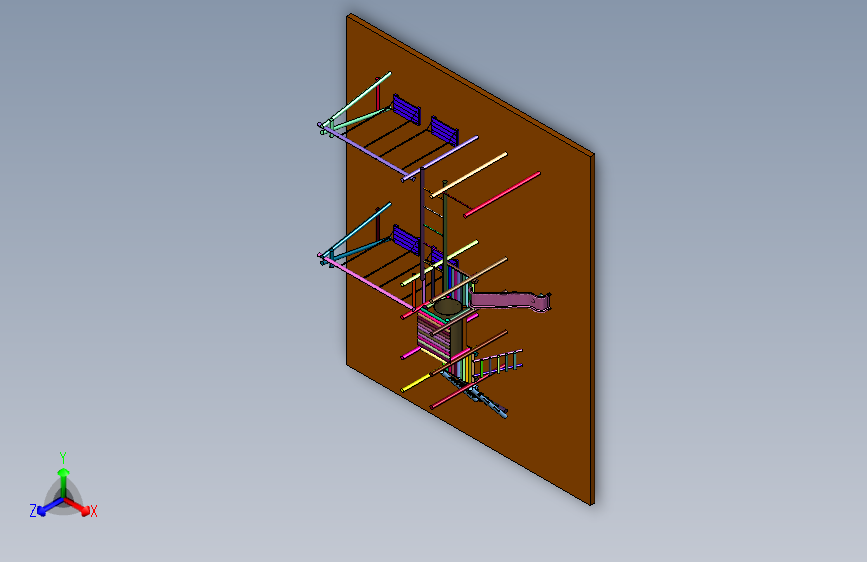The width and height of the screenshot is (867, 562).
Task: Click the green Y axis of the orientation triad
Action: pyautogui.click(x=64, y=483)
